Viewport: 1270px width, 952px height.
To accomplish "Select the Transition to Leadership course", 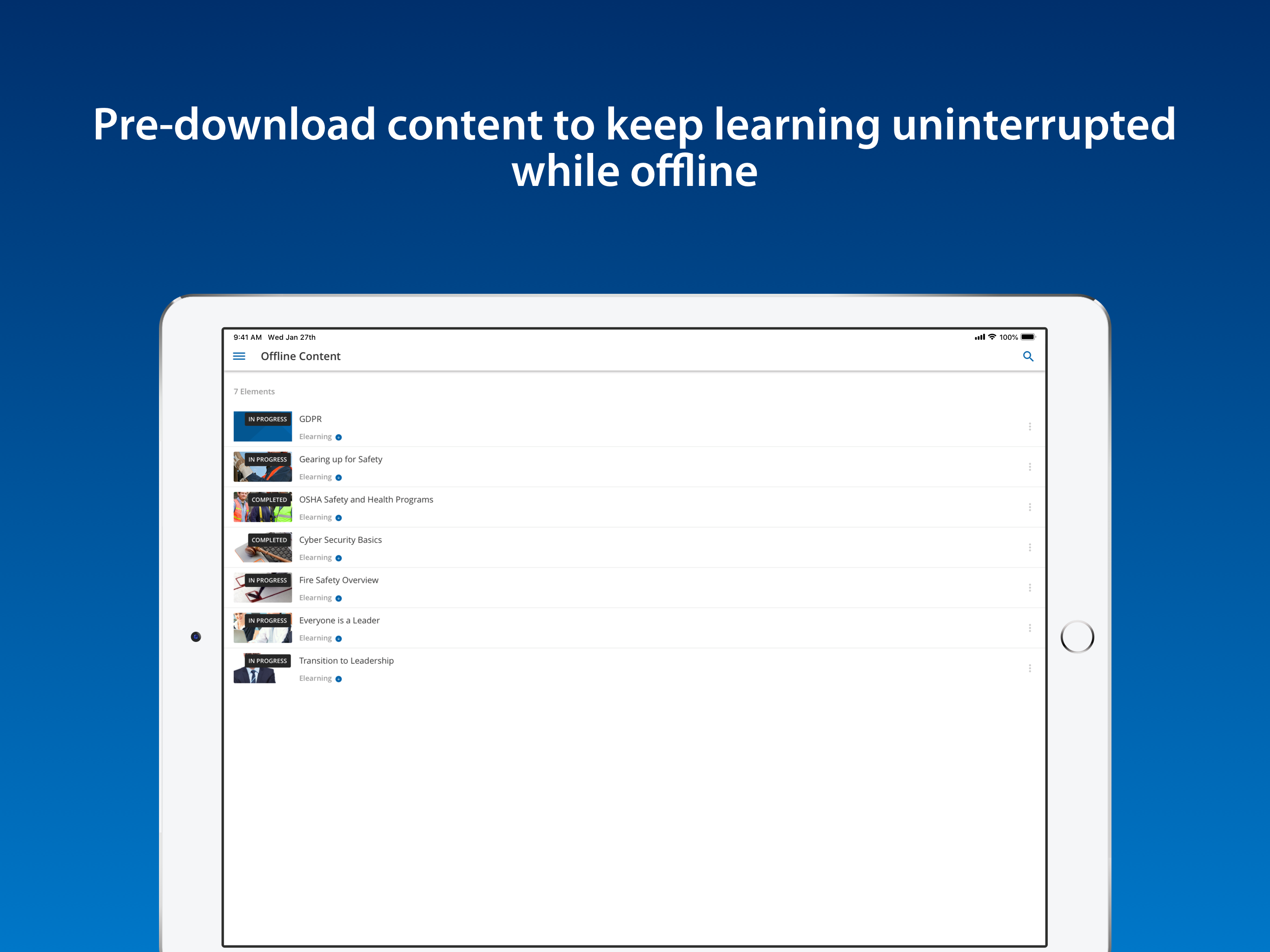I will pyautogui.click(x=346, y=661).
